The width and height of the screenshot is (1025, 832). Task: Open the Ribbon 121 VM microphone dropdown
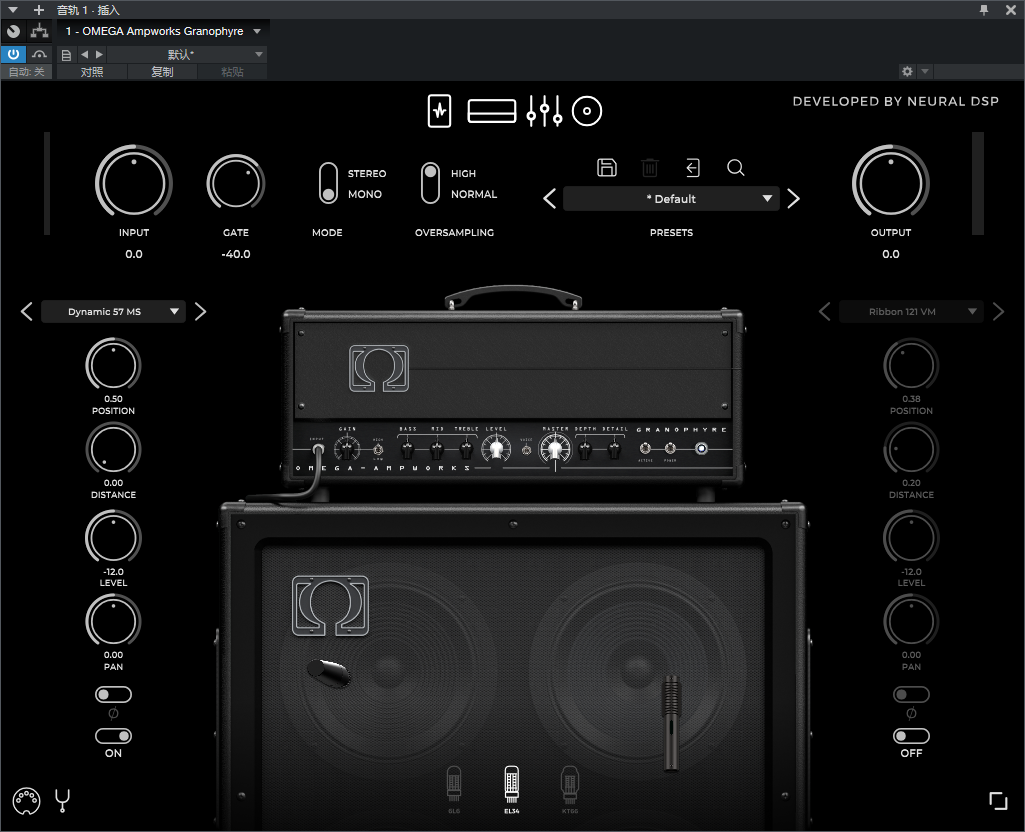(911, 312)
